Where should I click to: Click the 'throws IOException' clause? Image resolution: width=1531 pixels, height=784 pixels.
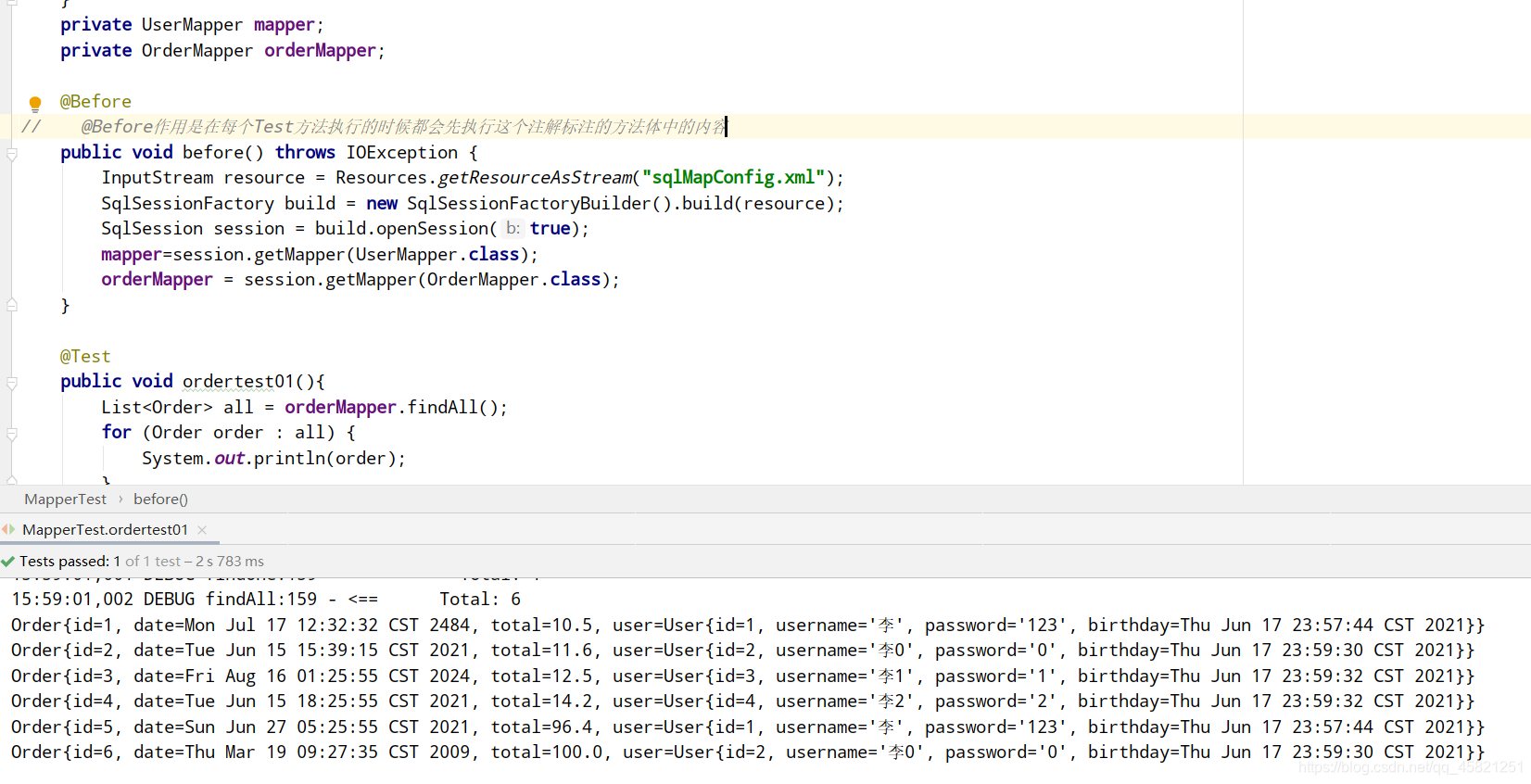[366, 153]
